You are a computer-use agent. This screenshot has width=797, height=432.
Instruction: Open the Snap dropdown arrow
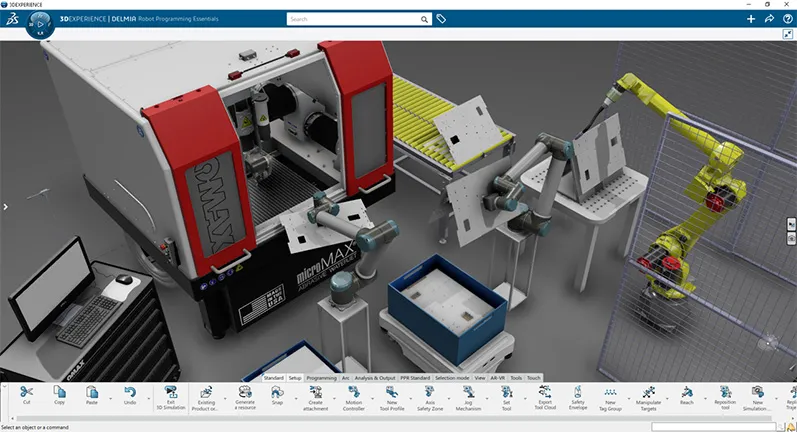point(296,398)
